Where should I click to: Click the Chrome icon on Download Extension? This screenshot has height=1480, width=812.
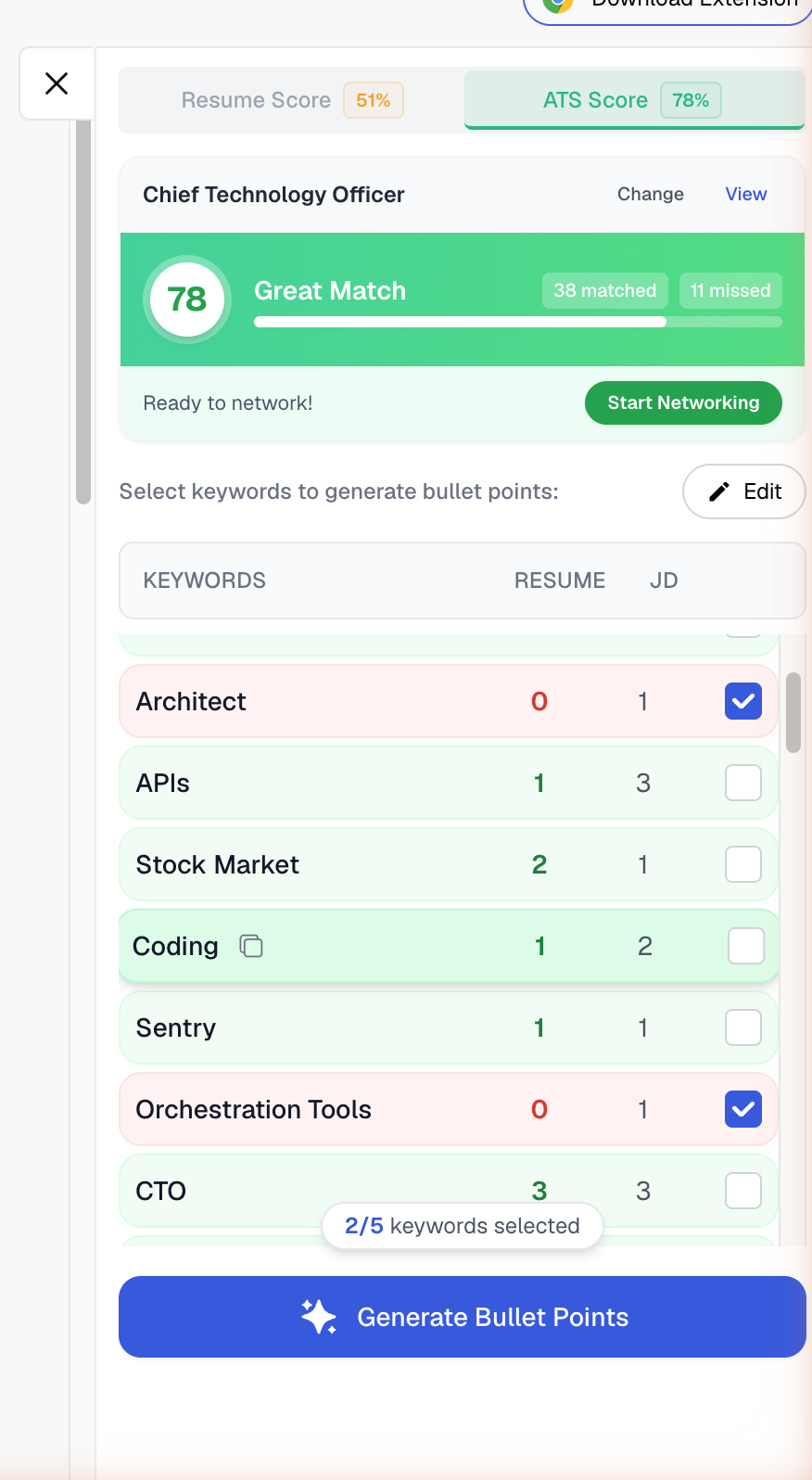(555, 5)
